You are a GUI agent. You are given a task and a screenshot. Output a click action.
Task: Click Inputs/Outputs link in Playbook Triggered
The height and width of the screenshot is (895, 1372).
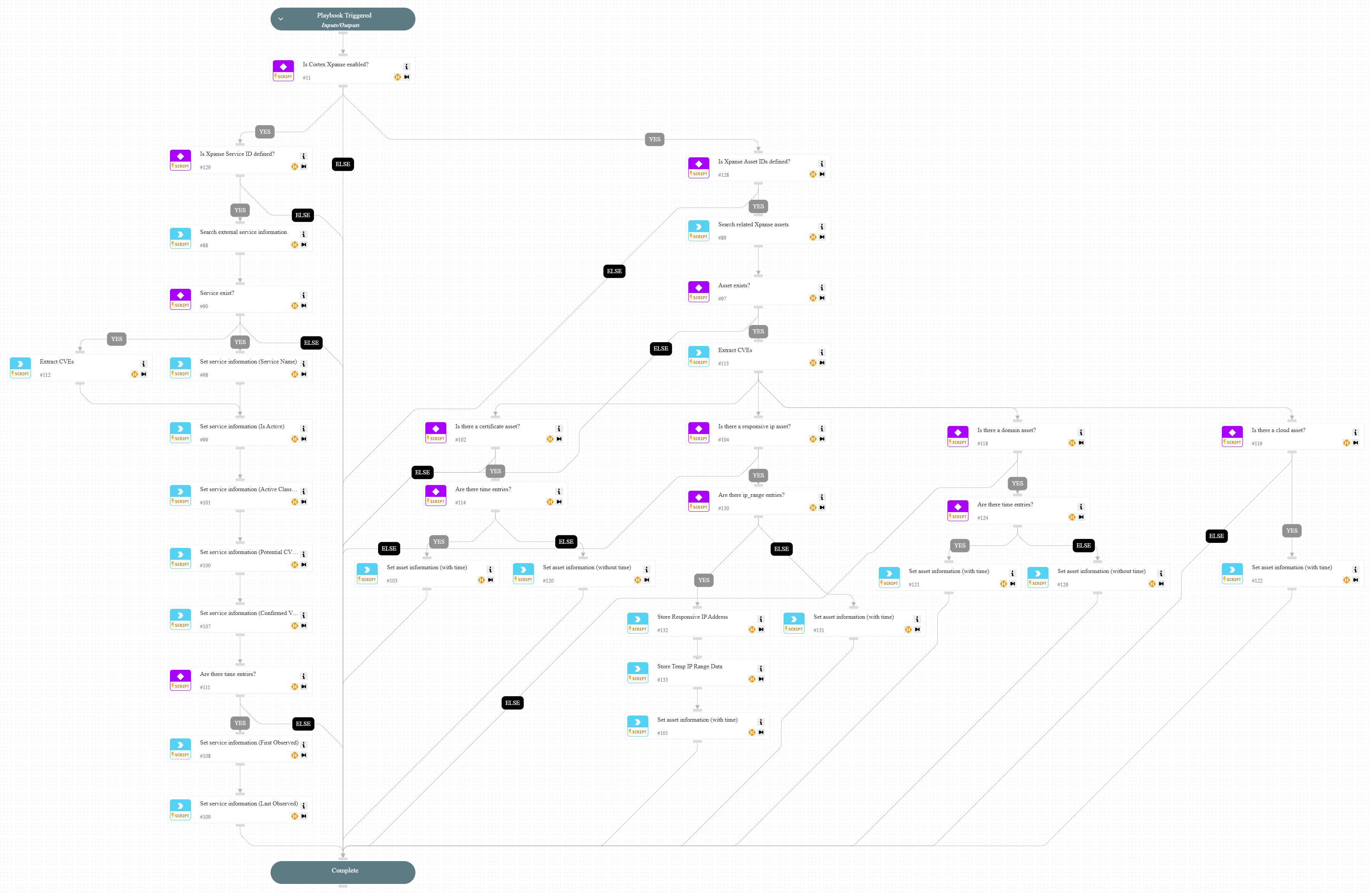(340, 26)
